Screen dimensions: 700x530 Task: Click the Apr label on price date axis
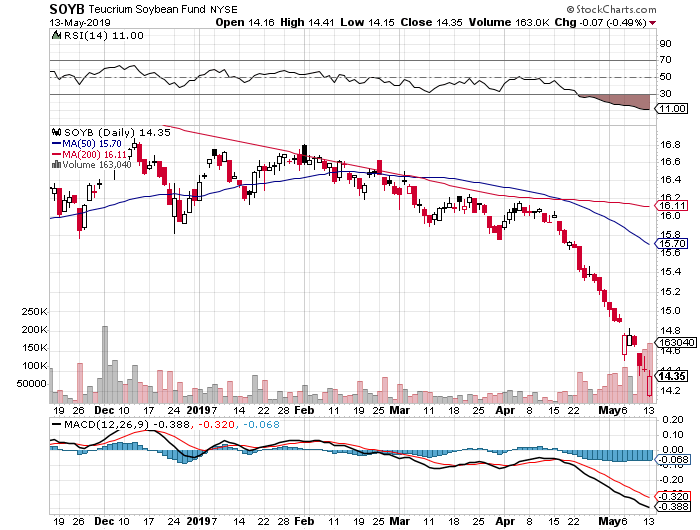[x=505, y=410]
